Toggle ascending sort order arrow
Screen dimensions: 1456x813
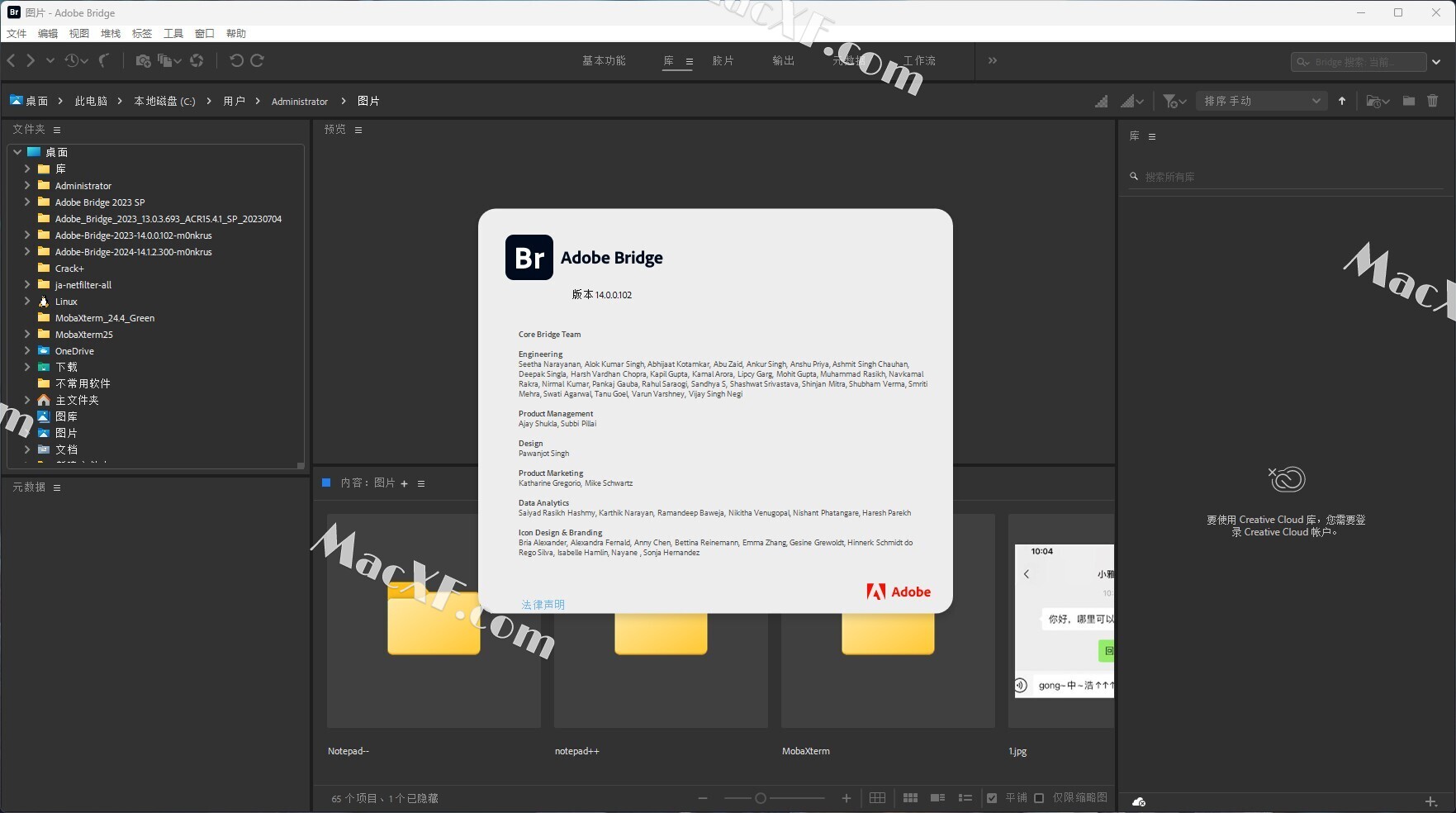point(1342,101)
